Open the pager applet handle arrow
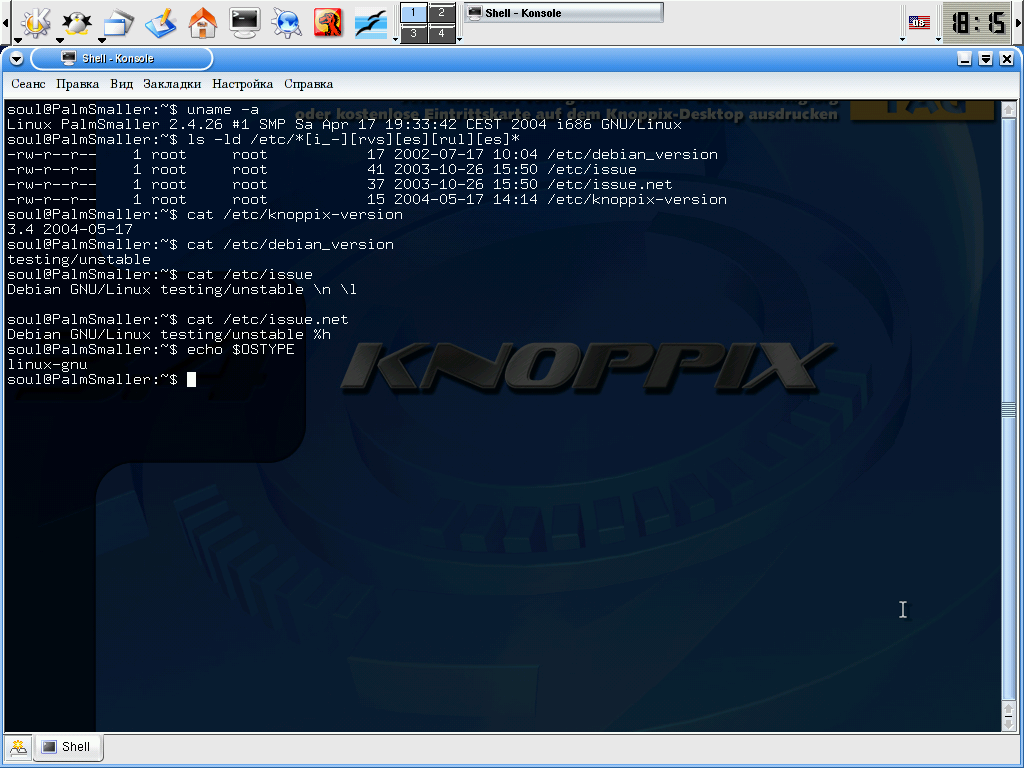Image resolution: width=1024 pixels, height=768 pixels. click(x=395, y=39)
